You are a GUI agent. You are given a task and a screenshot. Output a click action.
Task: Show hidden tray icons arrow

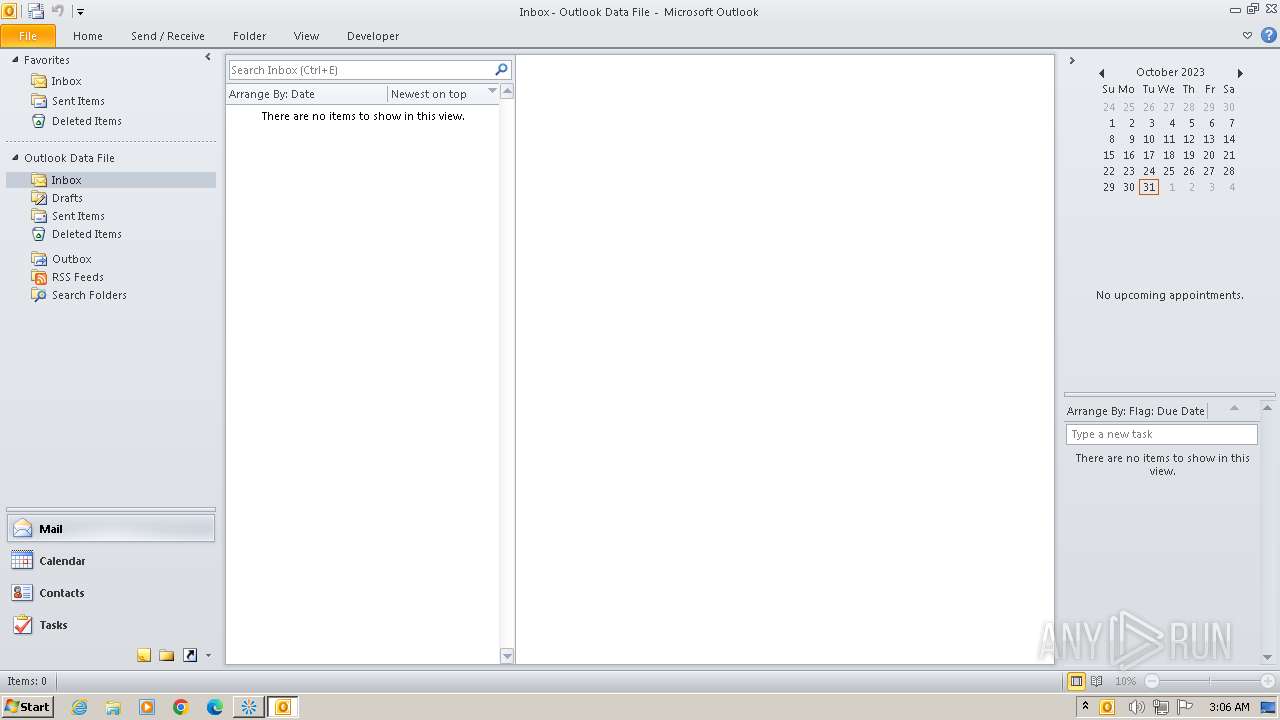(1085, 706)
